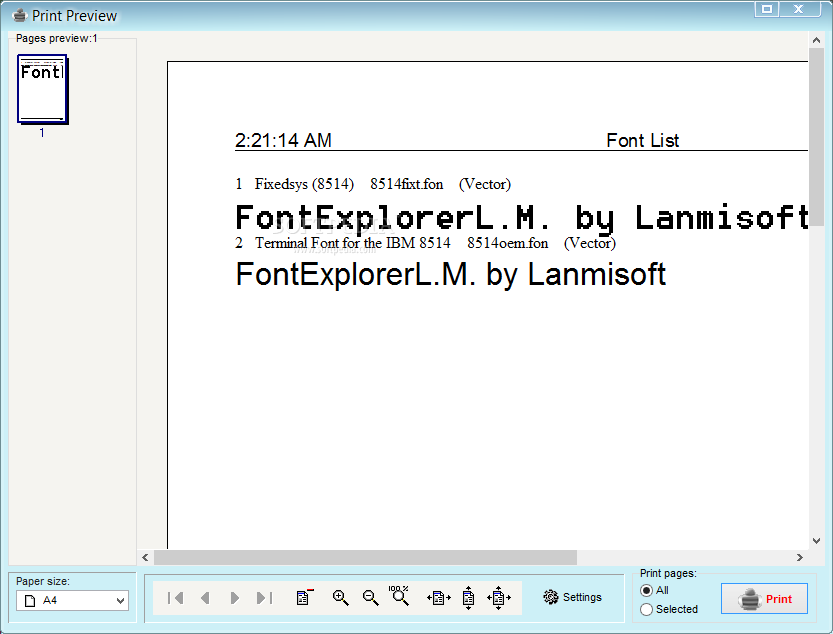Click 'Terminal Font for the IBM 8514' entry
The image size is (833, 634).
353,243
